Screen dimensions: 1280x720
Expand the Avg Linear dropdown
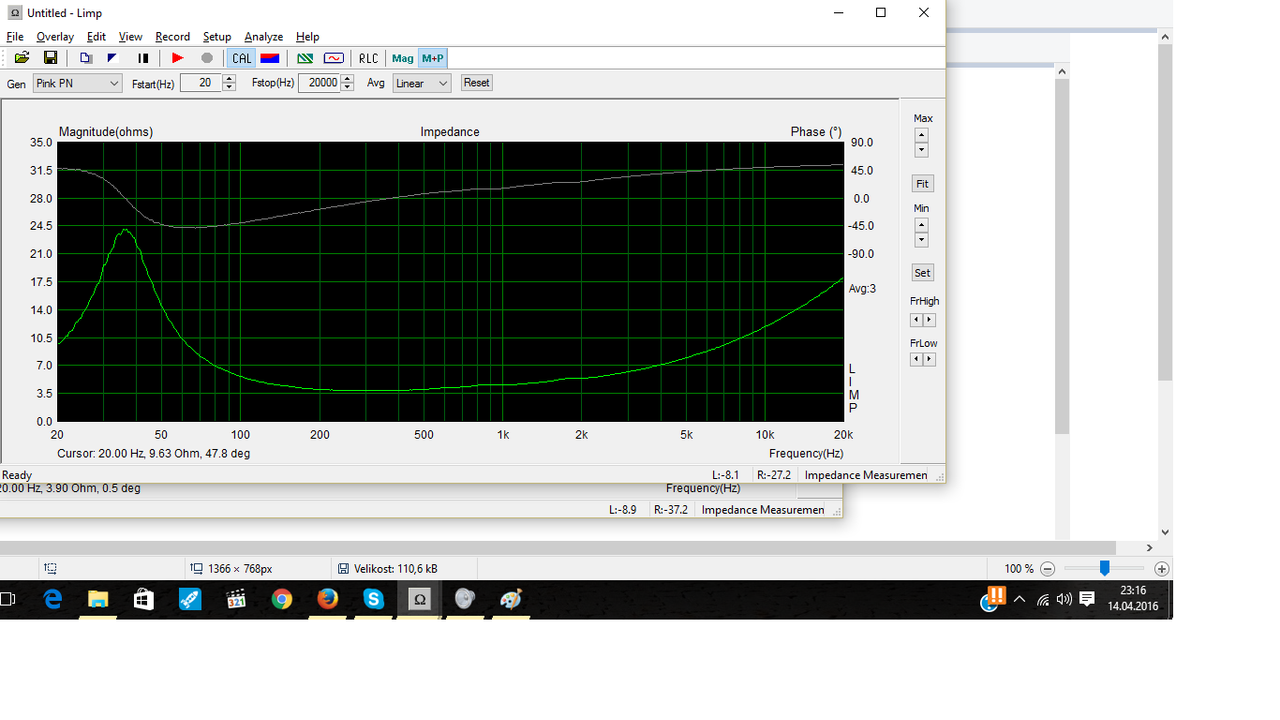(x=421, y=83)
